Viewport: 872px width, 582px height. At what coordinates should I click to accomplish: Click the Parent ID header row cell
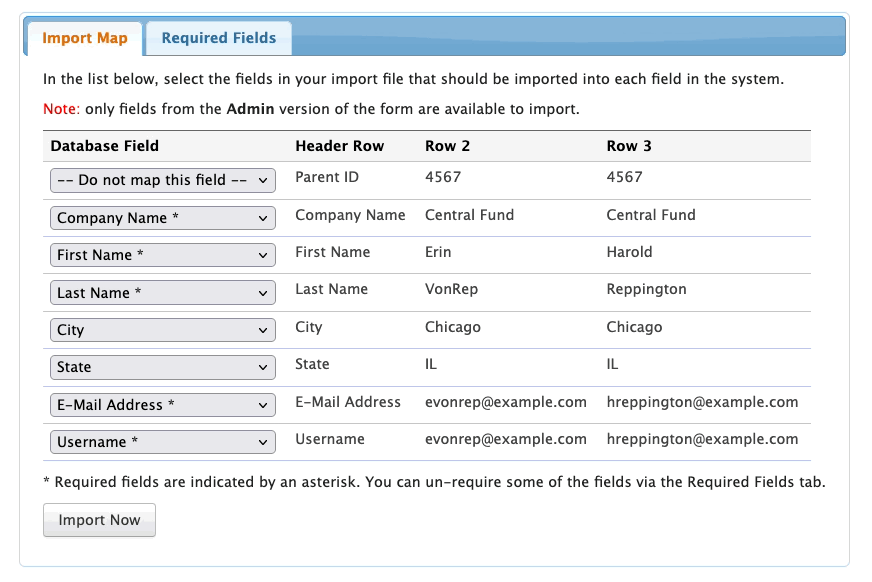pos(327,177)
